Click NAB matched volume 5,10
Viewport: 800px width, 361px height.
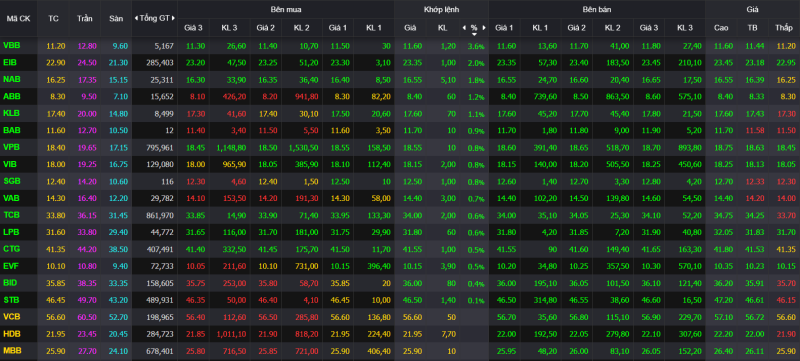pos(448,80)
